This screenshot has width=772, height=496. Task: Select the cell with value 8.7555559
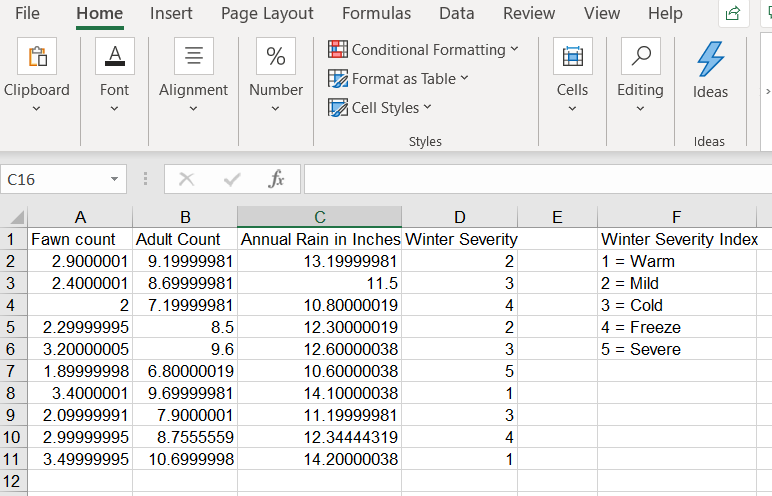[x=185, y=437]
